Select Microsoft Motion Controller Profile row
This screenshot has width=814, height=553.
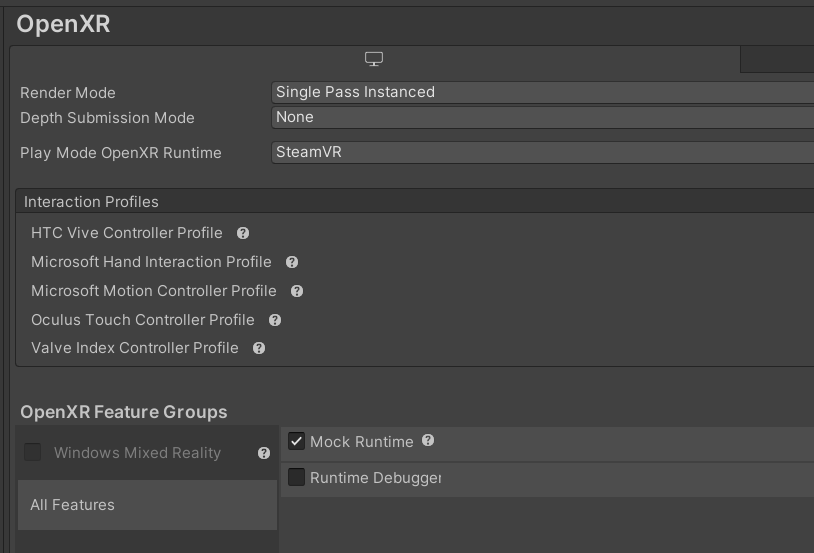[x=154, y=291]
